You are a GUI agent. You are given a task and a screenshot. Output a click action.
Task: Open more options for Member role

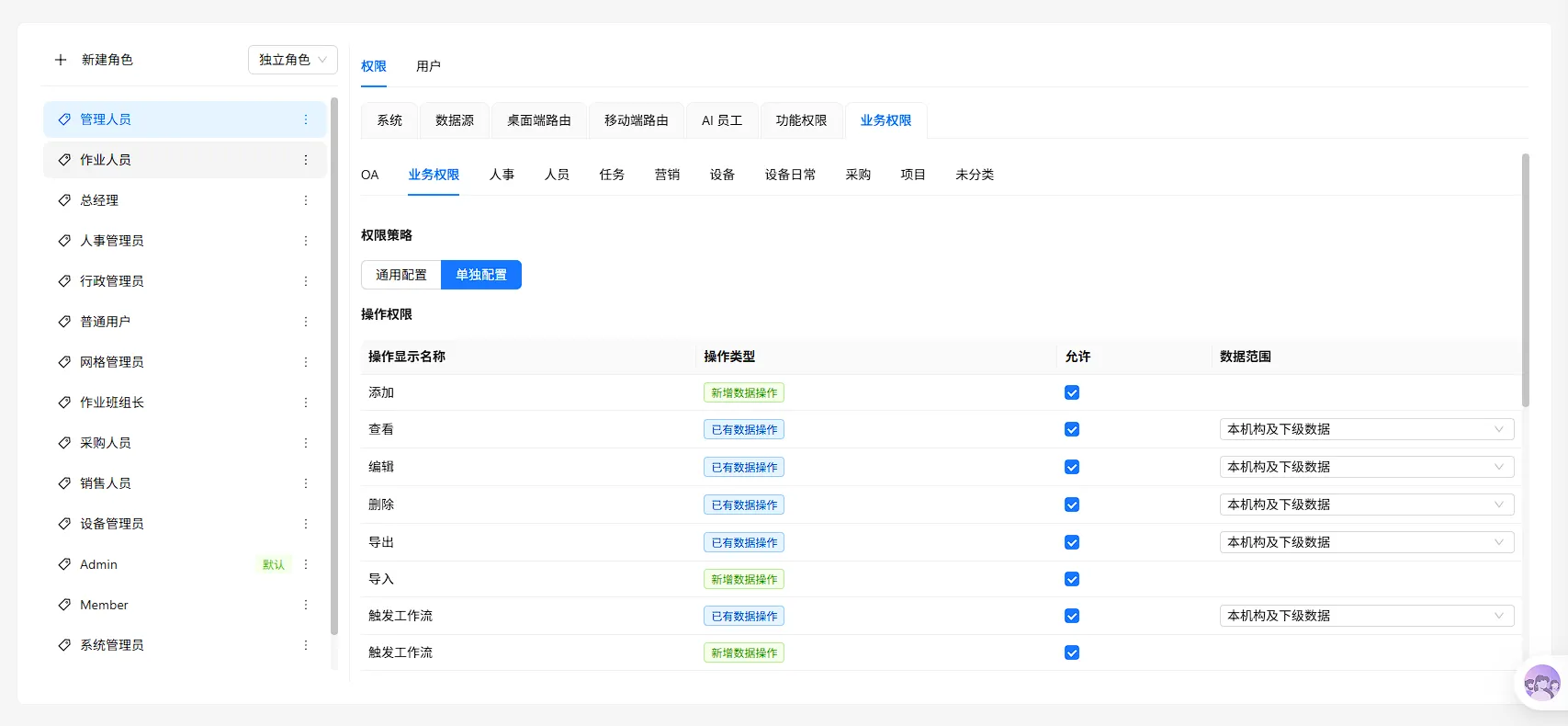306,605
